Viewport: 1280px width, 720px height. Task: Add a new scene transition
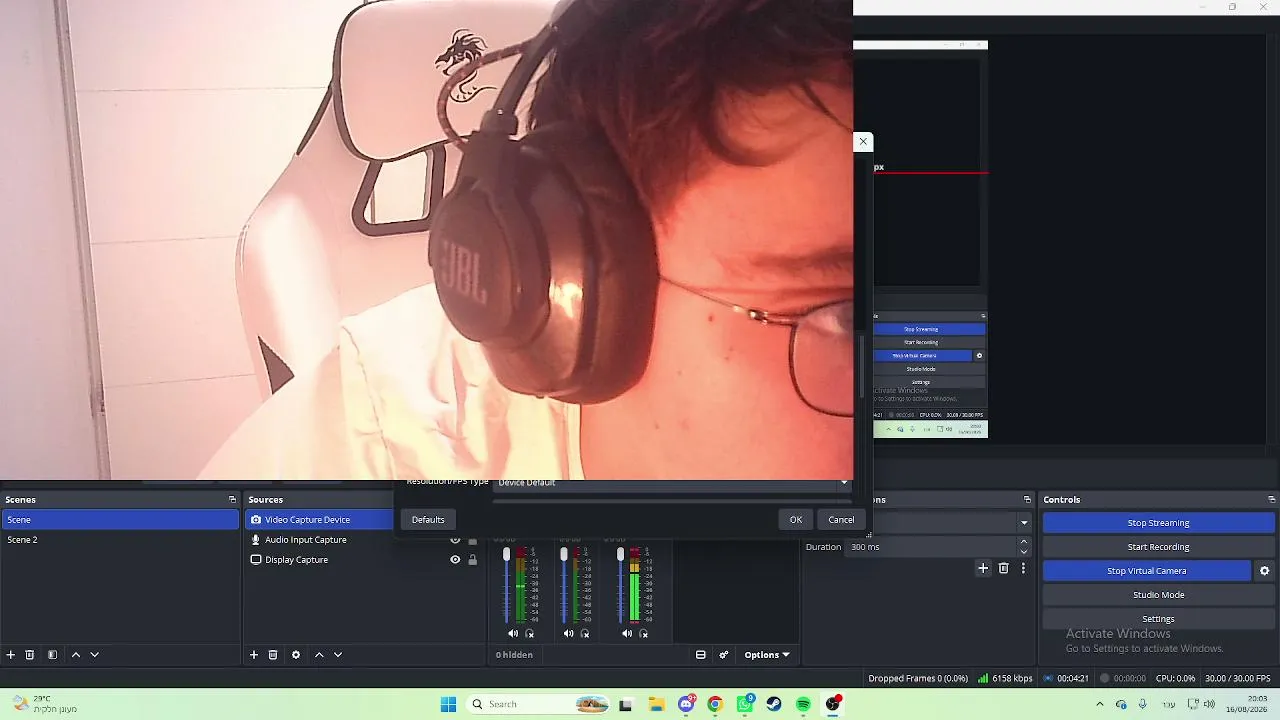point(983,568)
